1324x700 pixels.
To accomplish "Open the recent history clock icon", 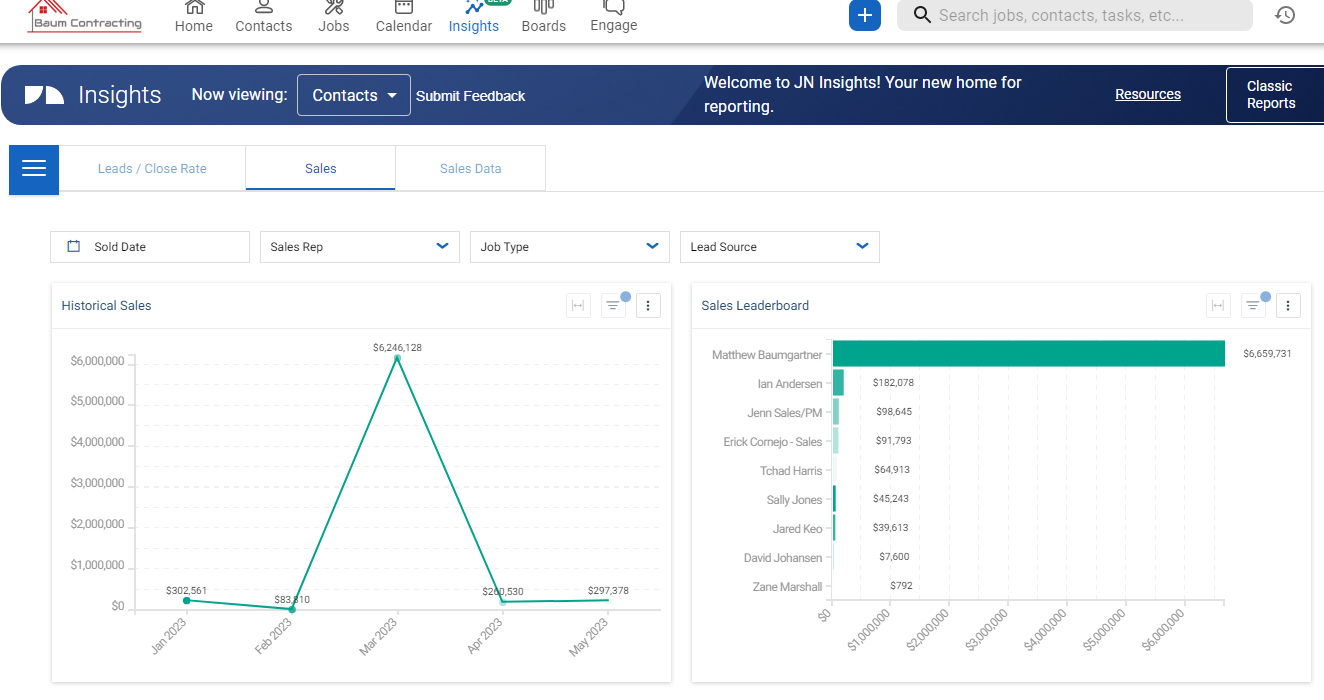I will point(1285,15).
